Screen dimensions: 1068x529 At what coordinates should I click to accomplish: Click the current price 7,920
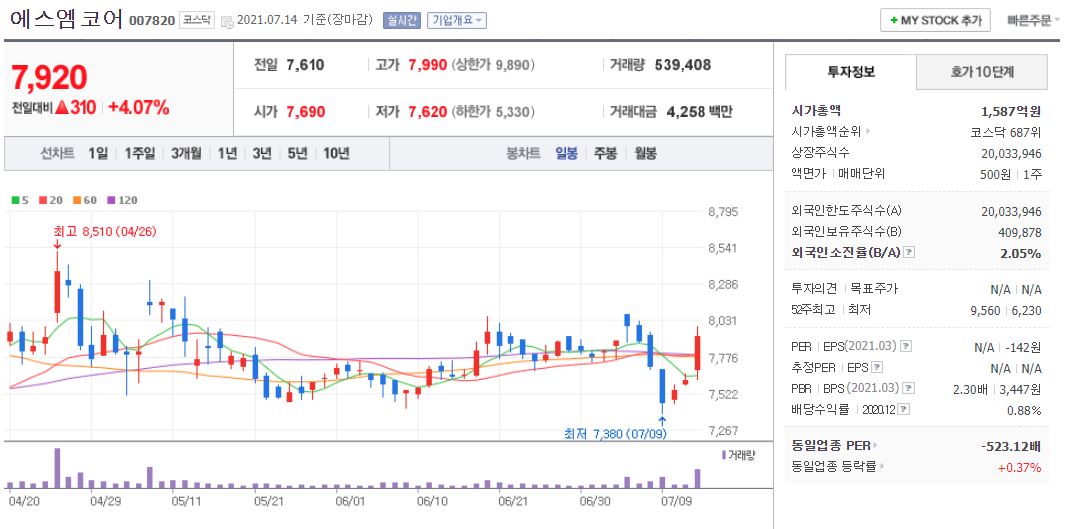click(49, 77)
